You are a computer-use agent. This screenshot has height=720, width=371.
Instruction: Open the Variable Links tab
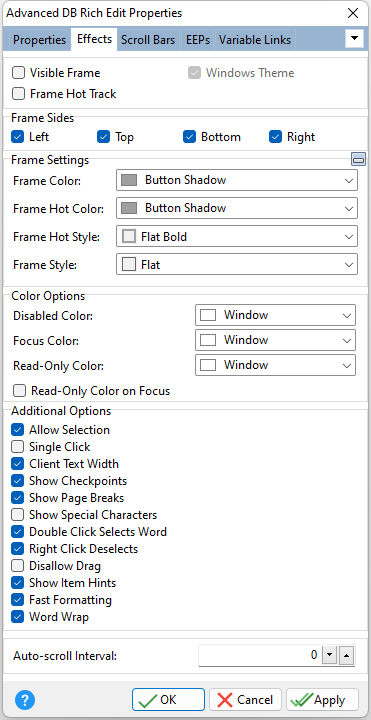pyautogui.click(x=255, y=40)
